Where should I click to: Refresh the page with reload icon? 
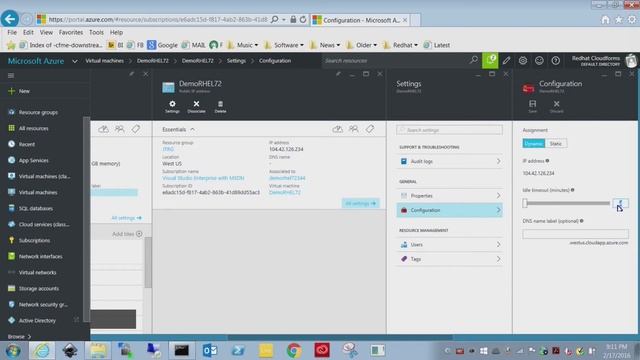coord(303,20)
